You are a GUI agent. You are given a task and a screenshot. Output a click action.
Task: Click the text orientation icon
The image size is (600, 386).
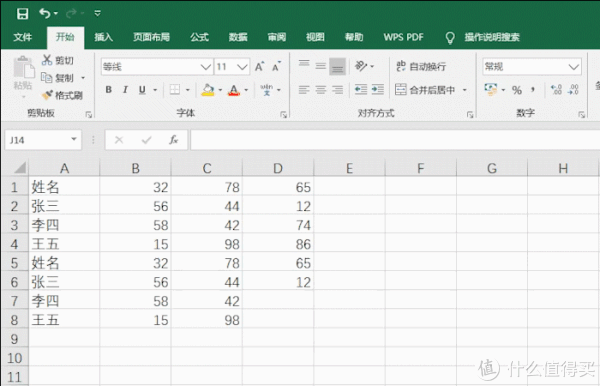[x=361, y=66]
